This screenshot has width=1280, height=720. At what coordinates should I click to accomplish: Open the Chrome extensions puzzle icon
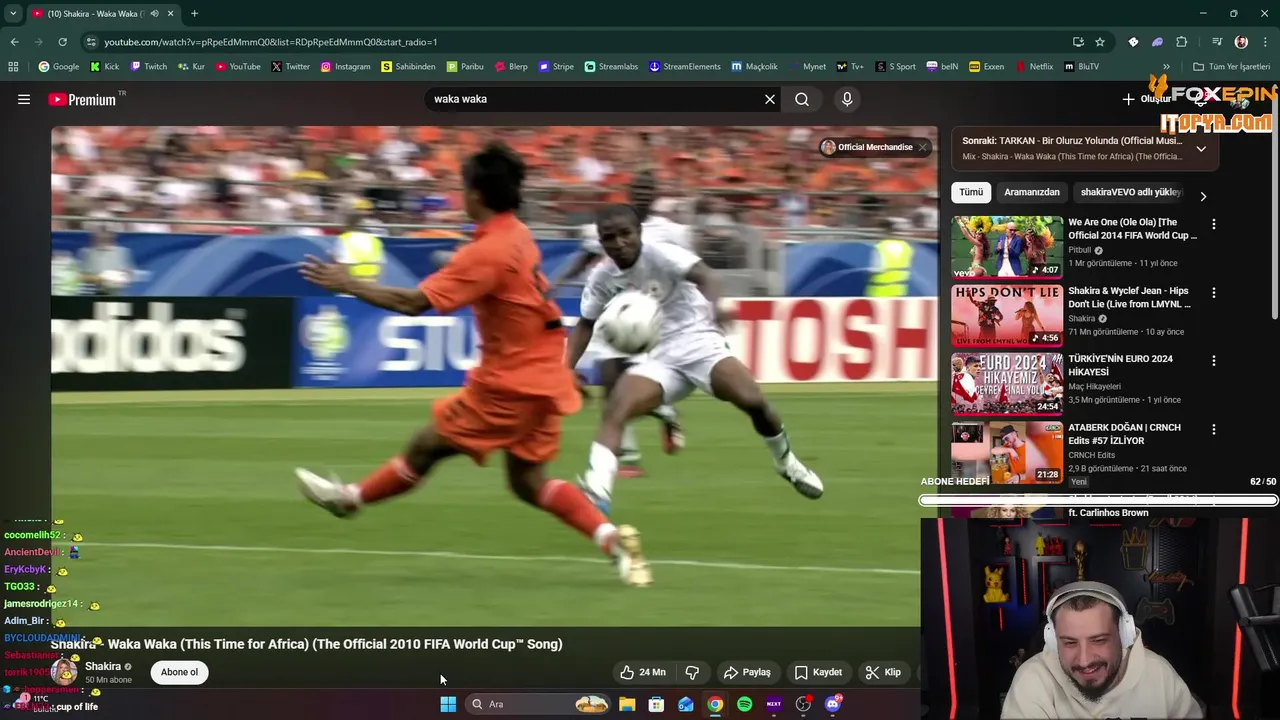click(1182, 42)
